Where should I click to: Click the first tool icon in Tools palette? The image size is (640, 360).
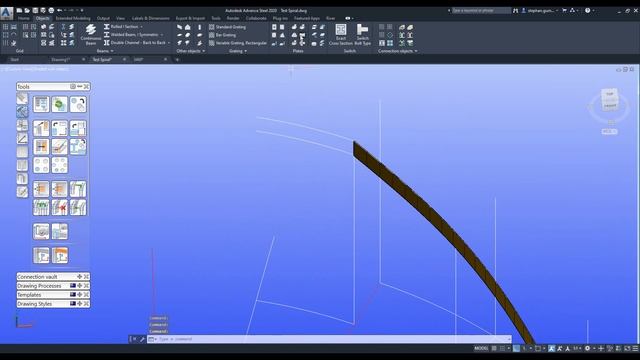click(41, 104)
